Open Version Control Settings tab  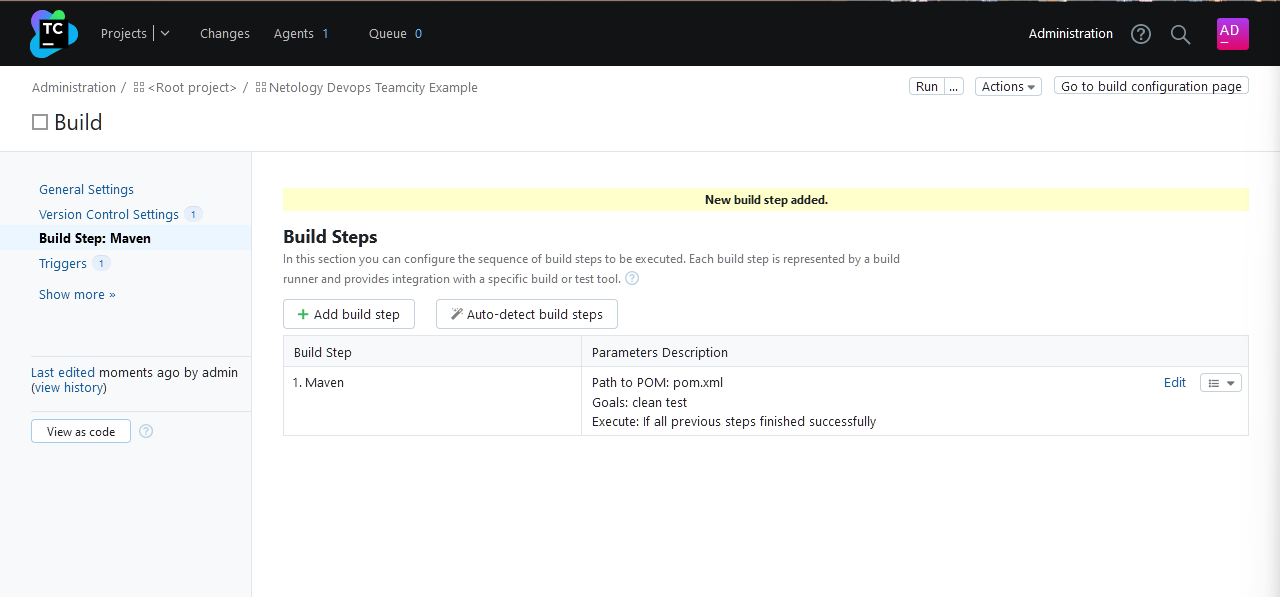point(109,214)
